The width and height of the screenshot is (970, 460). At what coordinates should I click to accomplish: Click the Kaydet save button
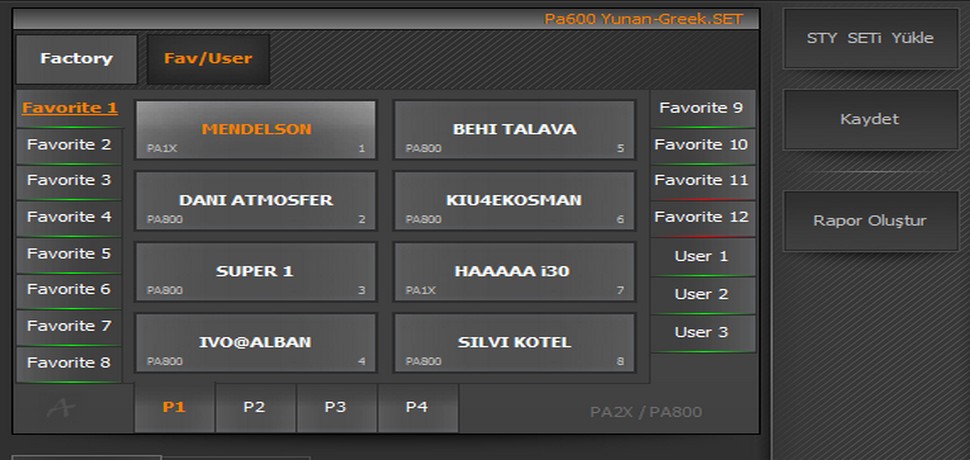870,120
